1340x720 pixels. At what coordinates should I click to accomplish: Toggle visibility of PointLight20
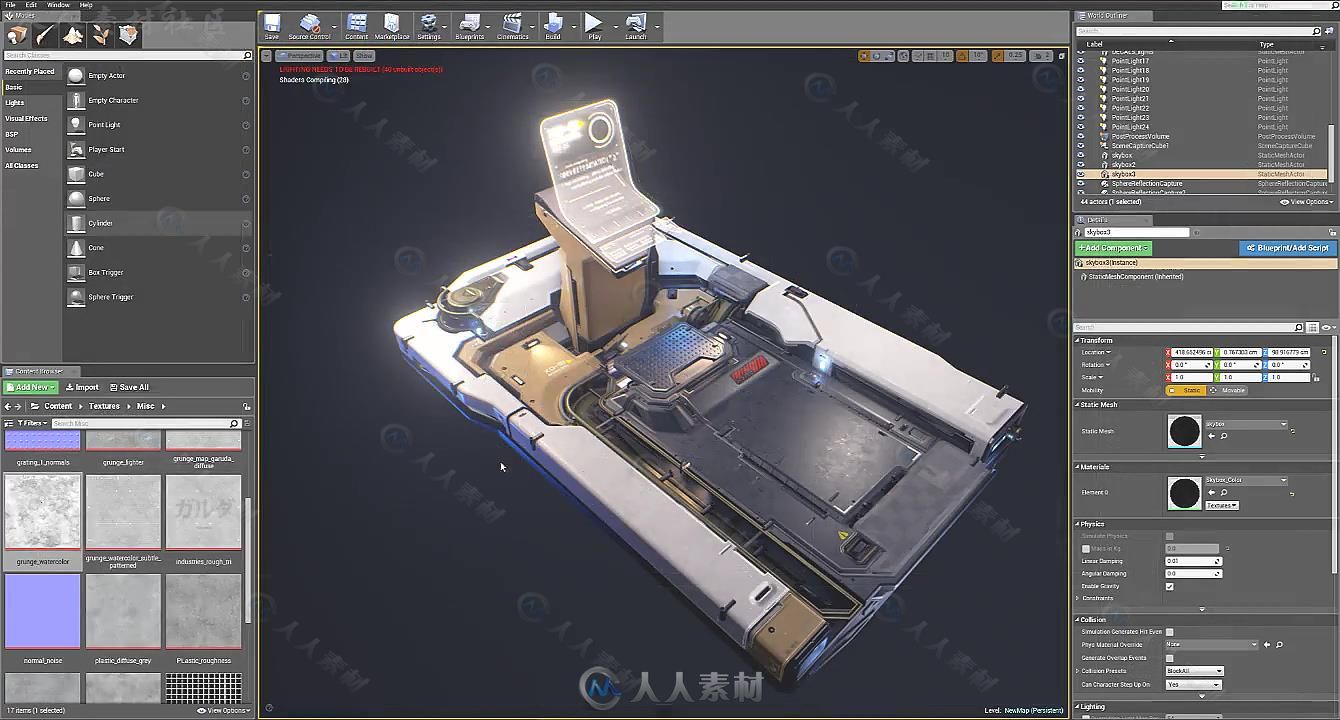[x=1080, y=89]
